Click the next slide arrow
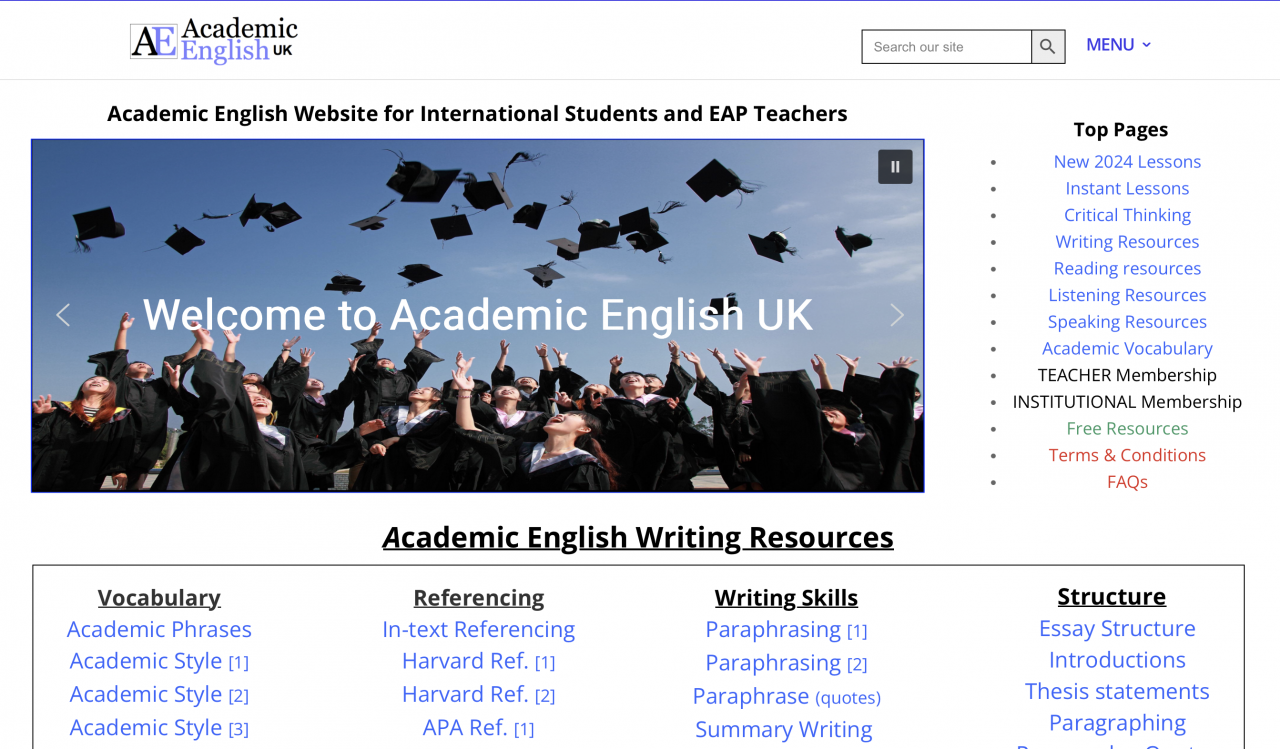 [x=896, y=315]
